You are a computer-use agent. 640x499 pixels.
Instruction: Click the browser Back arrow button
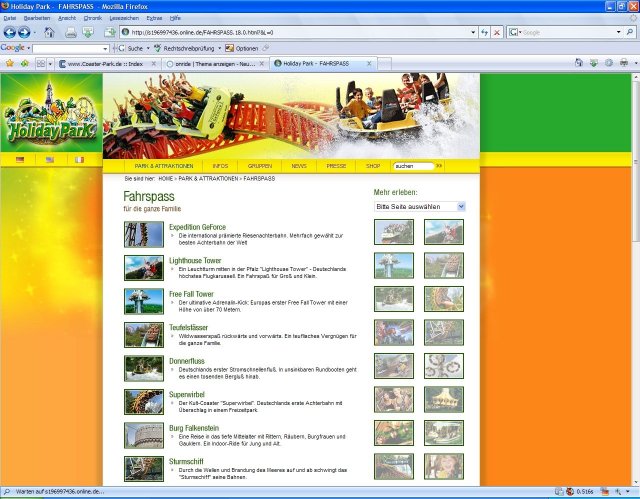tap(10, 32)
